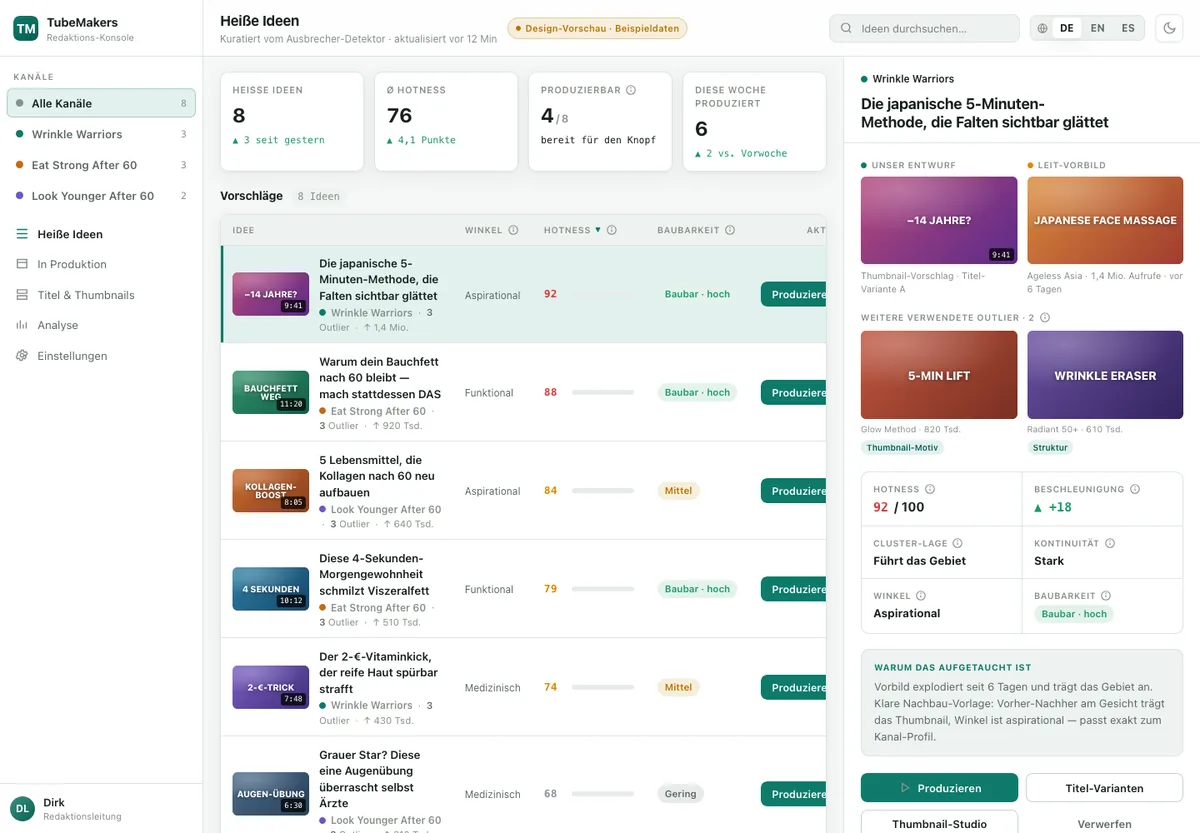Open Heiße Ideen in the sidebar
This screenshot has height=833, width=1200.
click(x=101, y=234)
